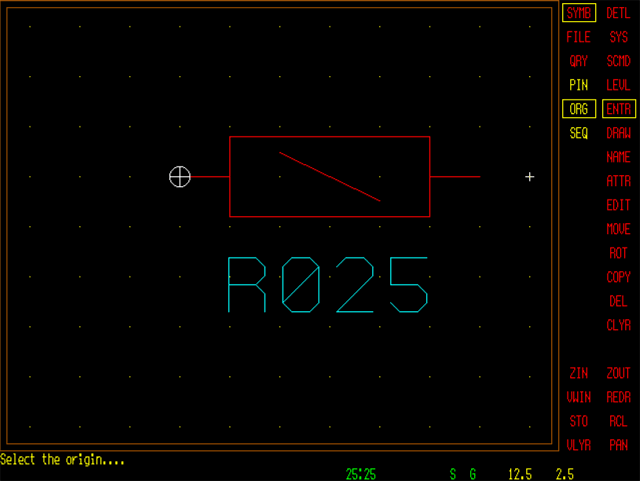Select the VLYR command
The image size is (640, 481).
coord(578,445)
